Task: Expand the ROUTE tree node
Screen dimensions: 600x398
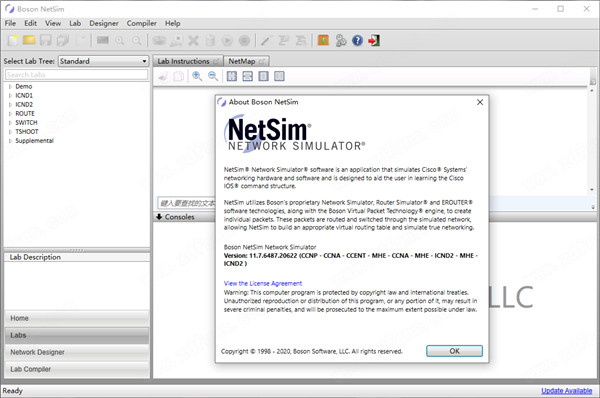Action: click(x=10, y=114)
